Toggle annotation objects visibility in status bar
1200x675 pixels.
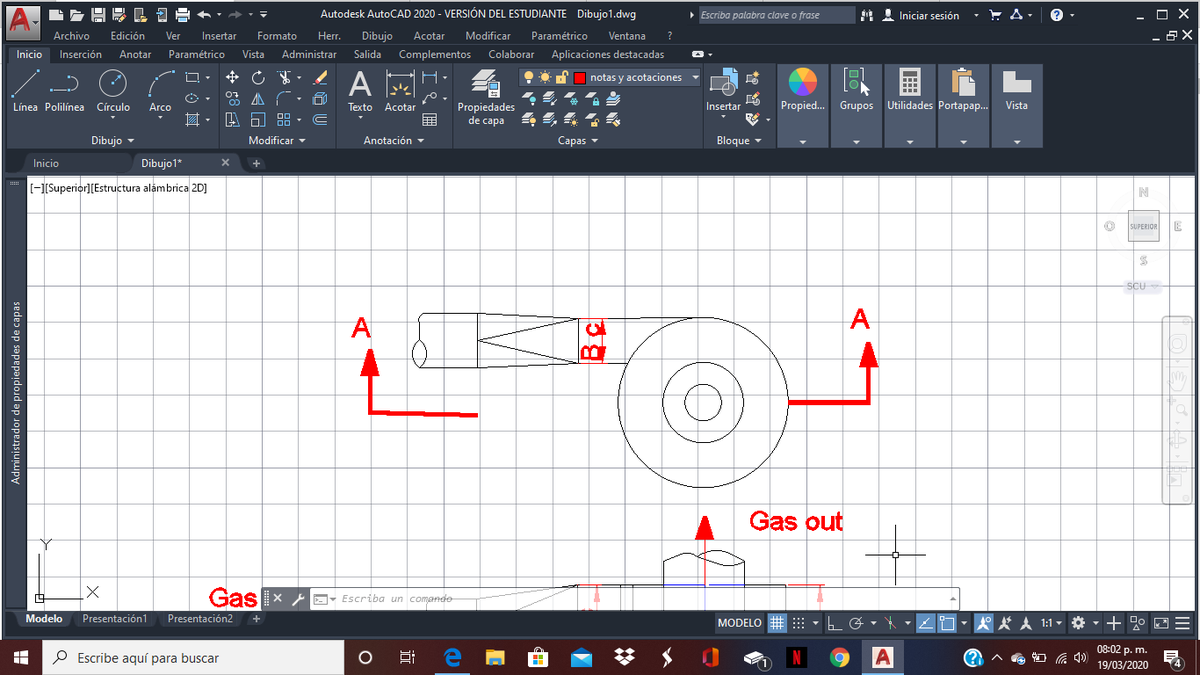(x=984, y=623)
